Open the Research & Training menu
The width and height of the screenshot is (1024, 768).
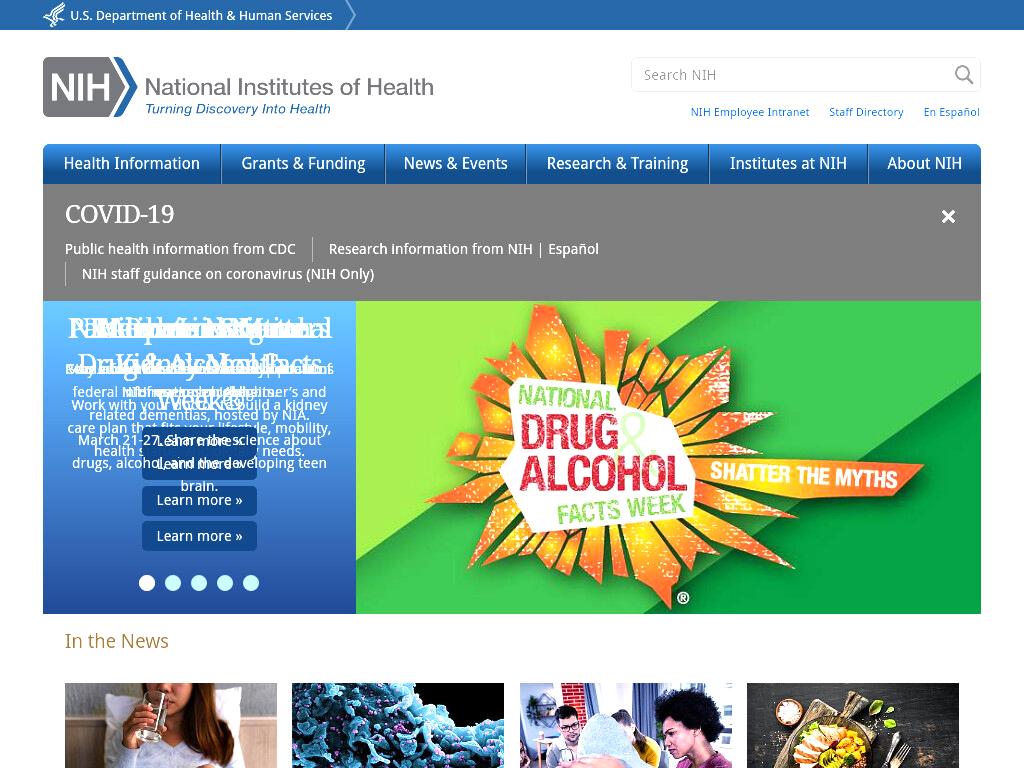pyautogui.click(x=618, y=164)
